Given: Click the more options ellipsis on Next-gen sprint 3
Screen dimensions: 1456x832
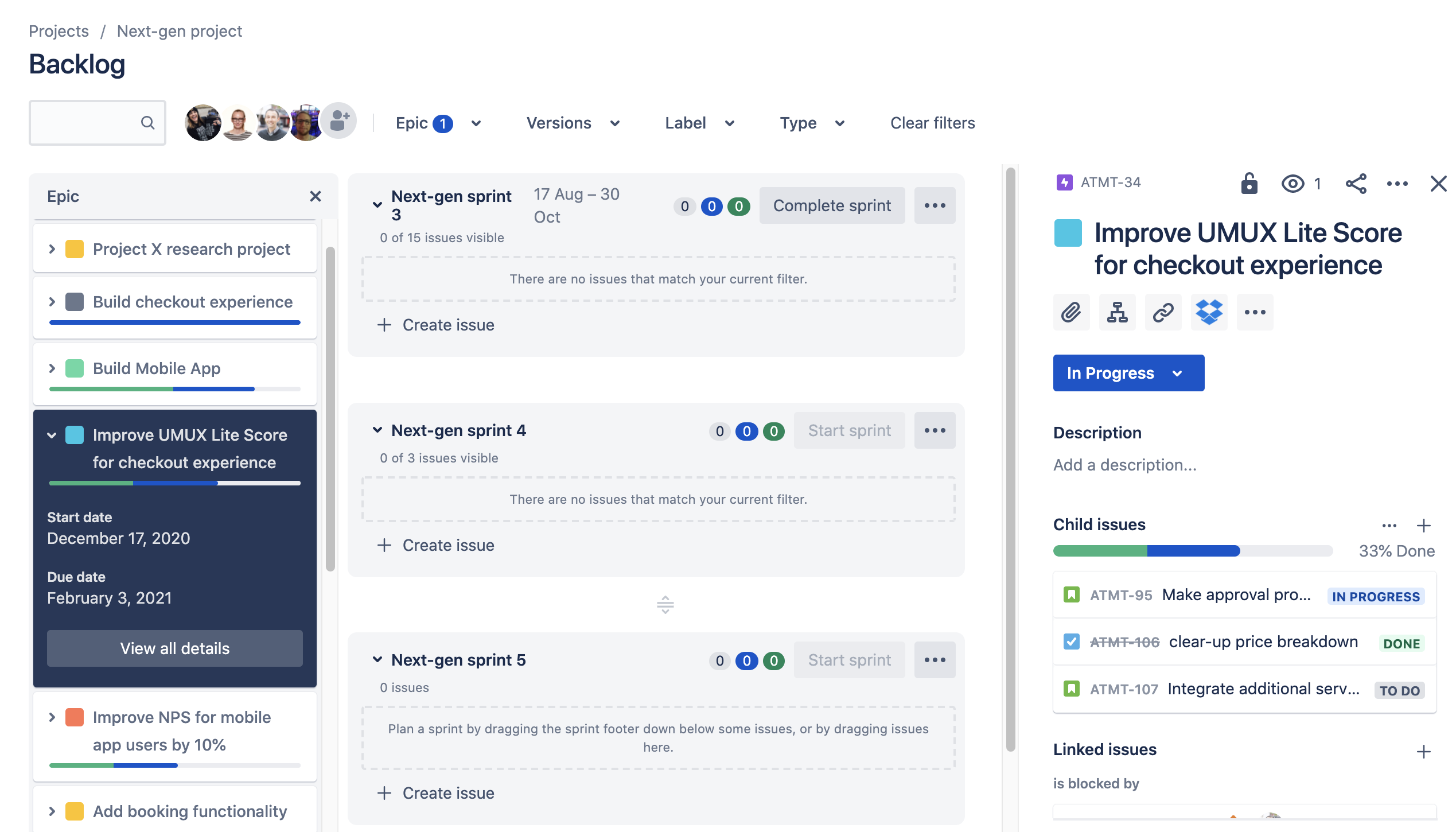Looking at the screenshot, I should click(x=934, y=205).
